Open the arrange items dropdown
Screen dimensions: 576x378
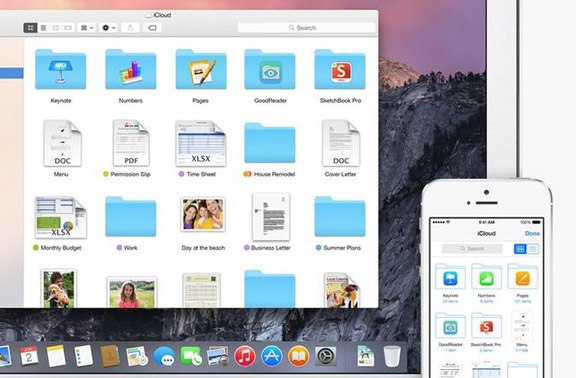point(87,28)
